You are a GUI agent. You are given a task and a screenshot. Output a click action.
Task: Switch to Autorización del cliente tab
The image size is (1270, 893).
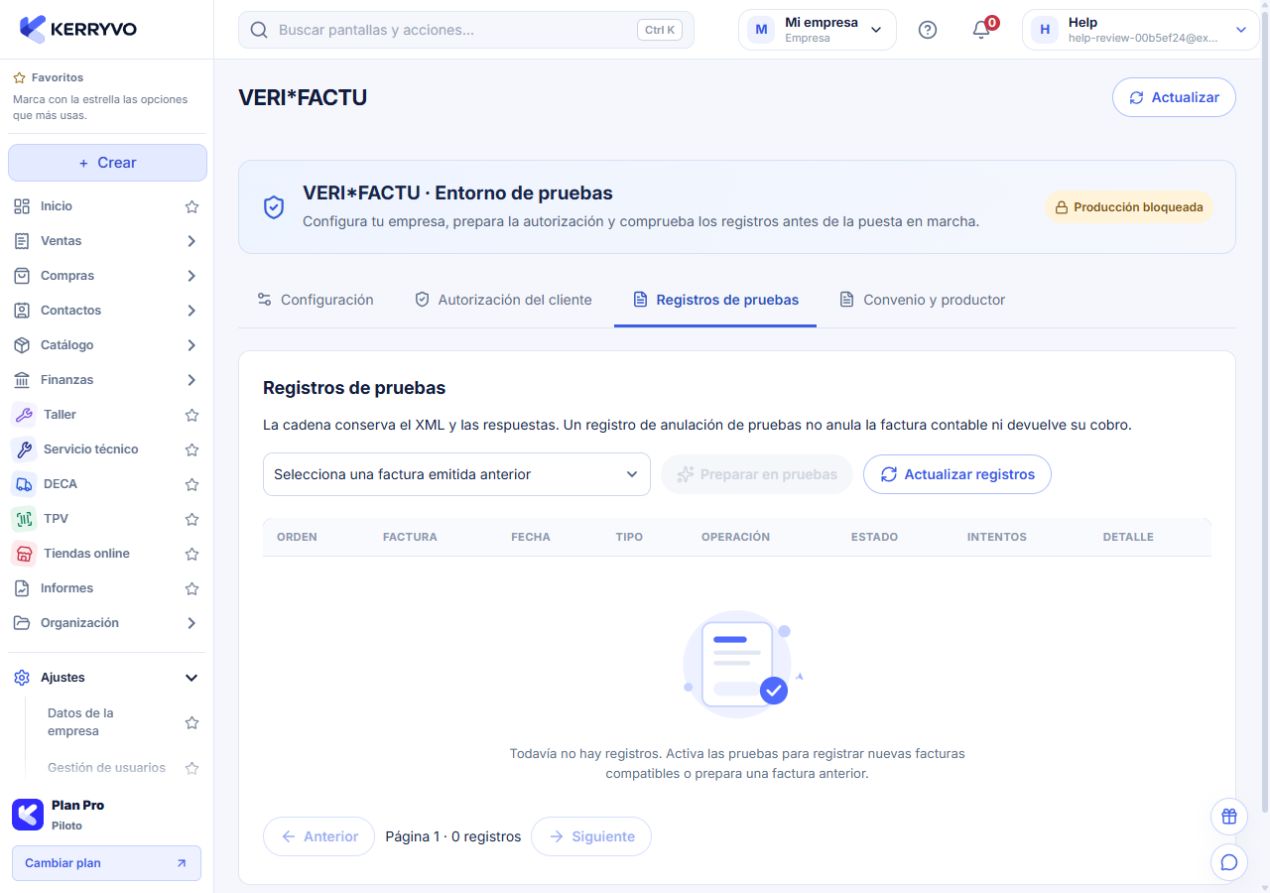(503, 300)
